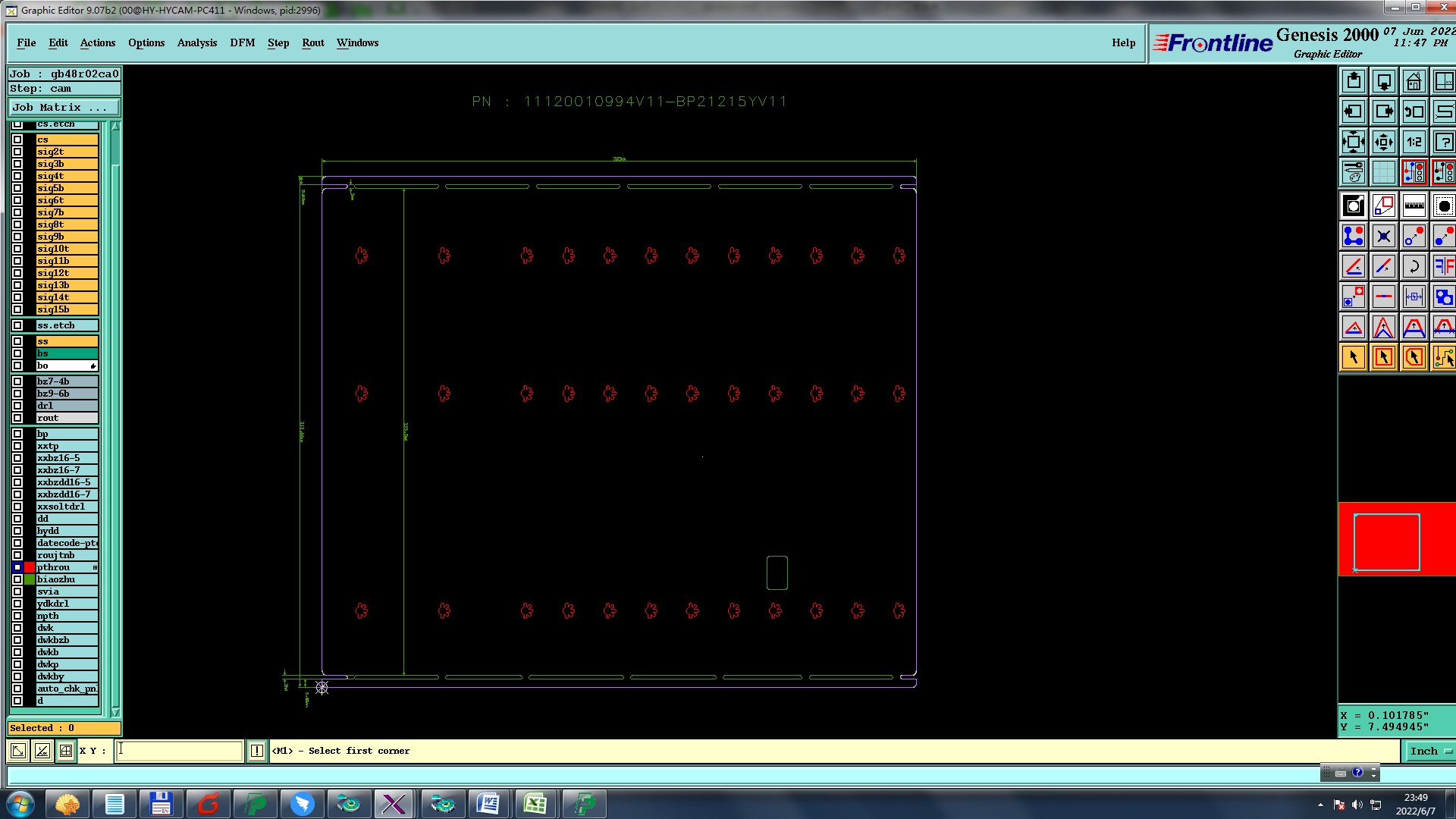The height and width of the screenshot is (819, 1456).
Task: Open the Job Matrix panel button
Action: [64, 108]
